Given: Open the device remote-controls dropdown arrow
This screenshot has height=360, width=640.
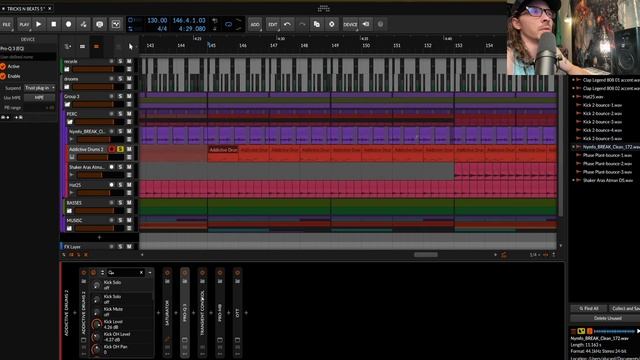Looking at the screenshot, I should 150,272.
